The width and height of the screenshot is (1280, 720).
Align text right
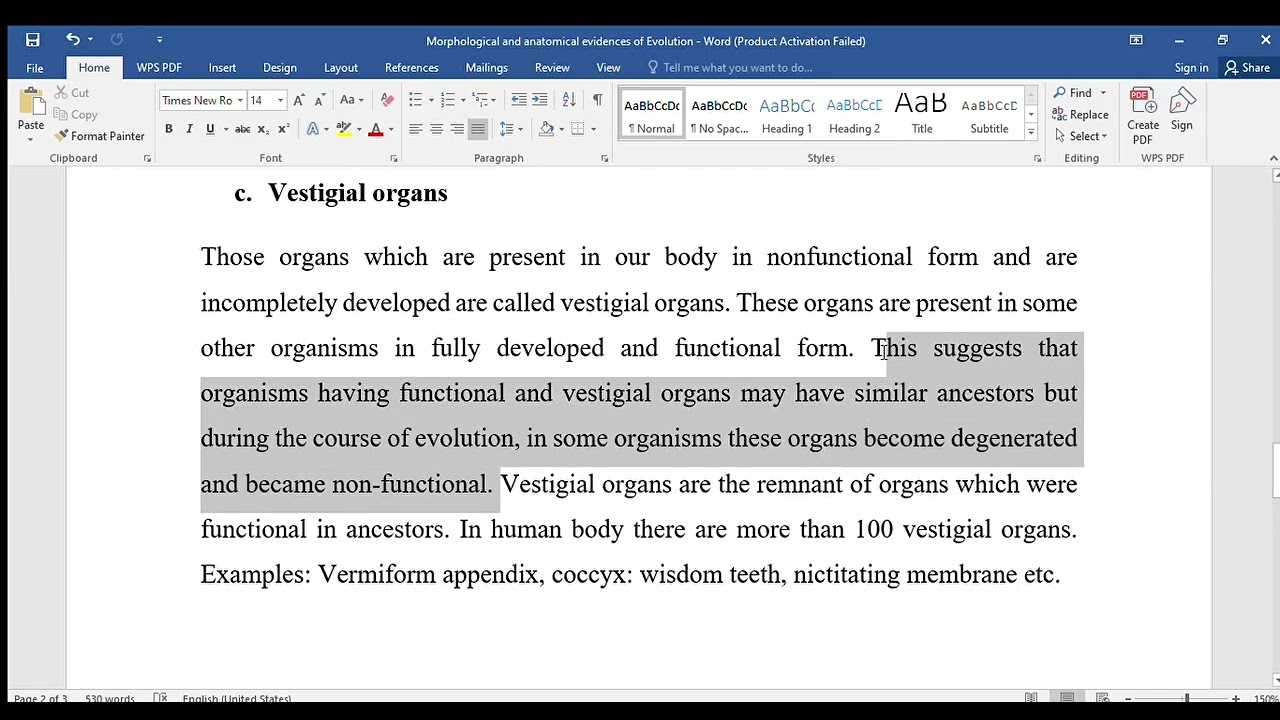point(457,129)
